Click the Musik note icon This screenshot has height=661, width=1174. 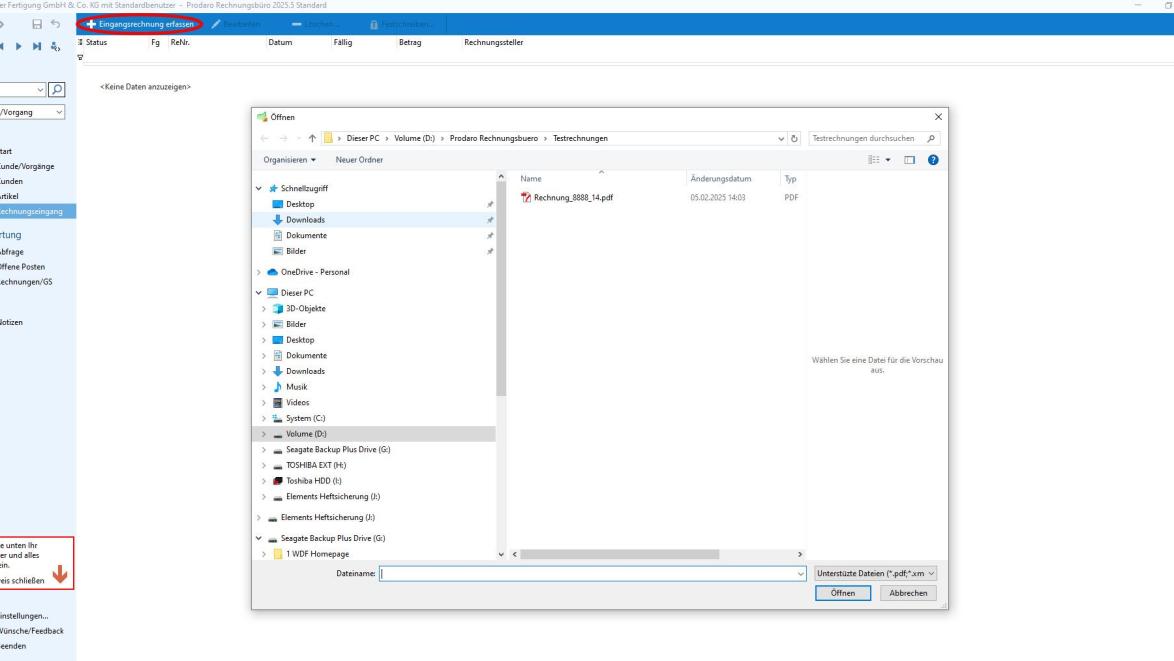tap(278, 387)
